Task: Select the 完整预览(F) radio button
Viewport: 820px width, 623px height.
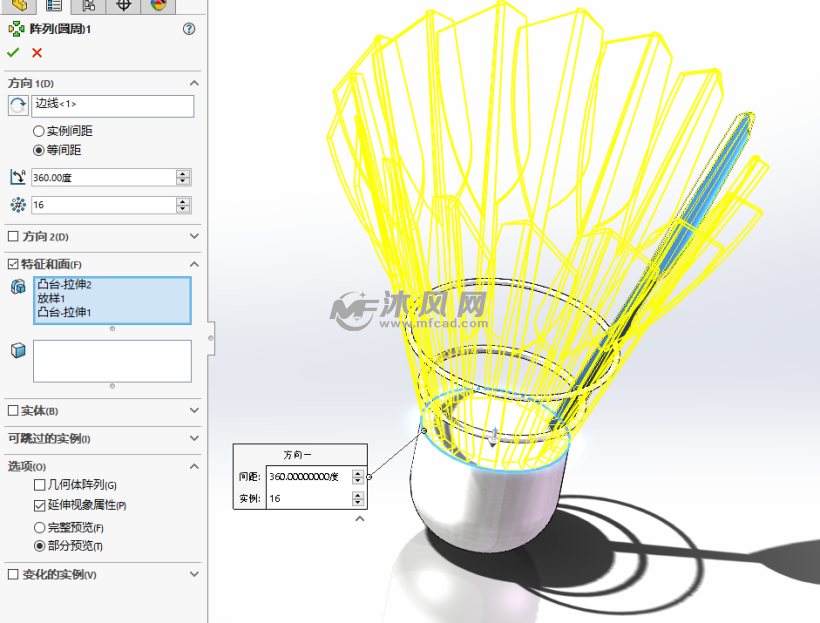Action: [39, 527]
